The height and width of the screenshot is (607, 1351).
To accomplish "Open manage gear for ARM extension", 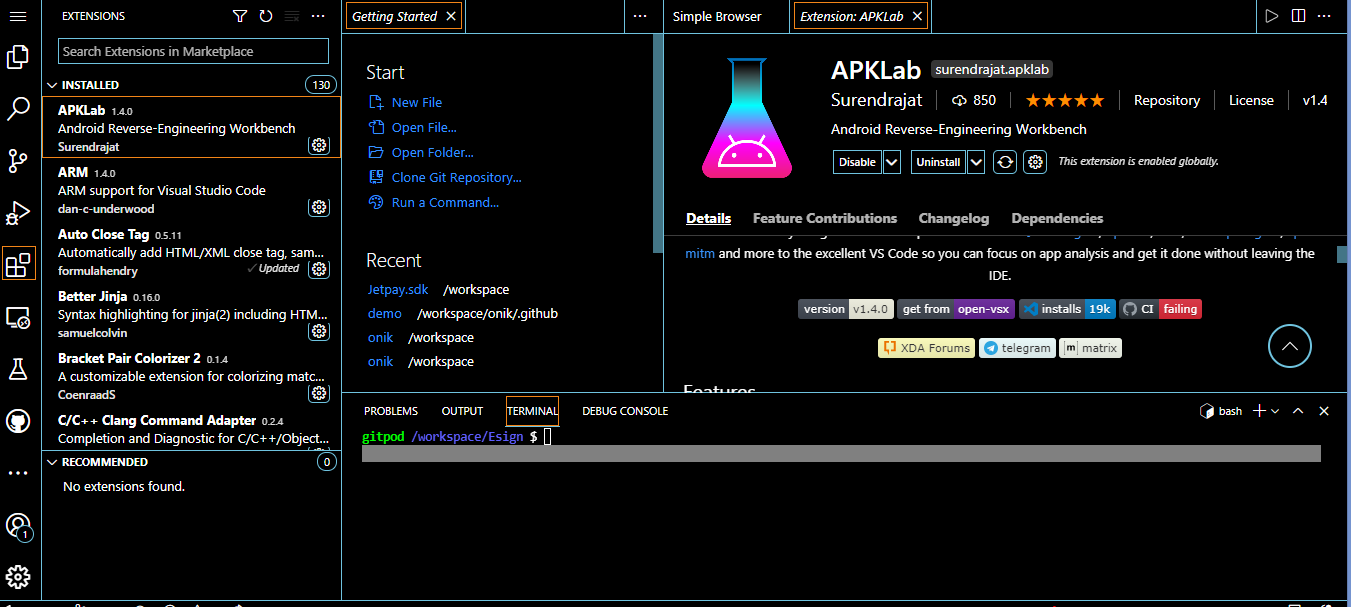I will tap(319, 207).
